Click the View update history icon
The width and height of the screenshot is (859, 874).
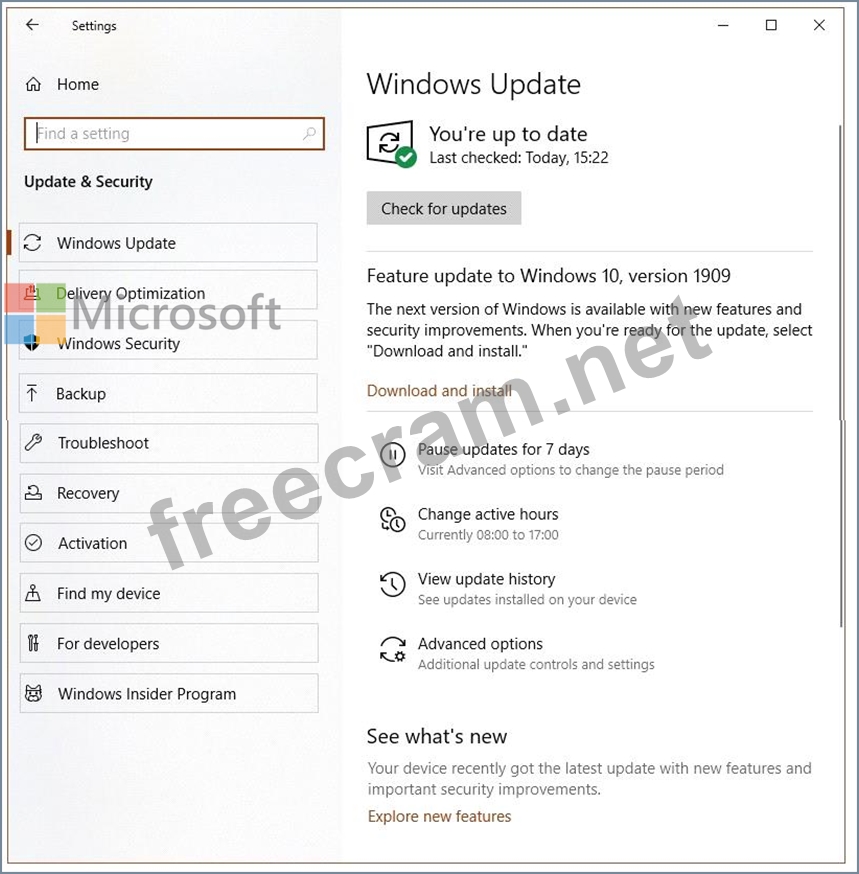click(392, 585)
